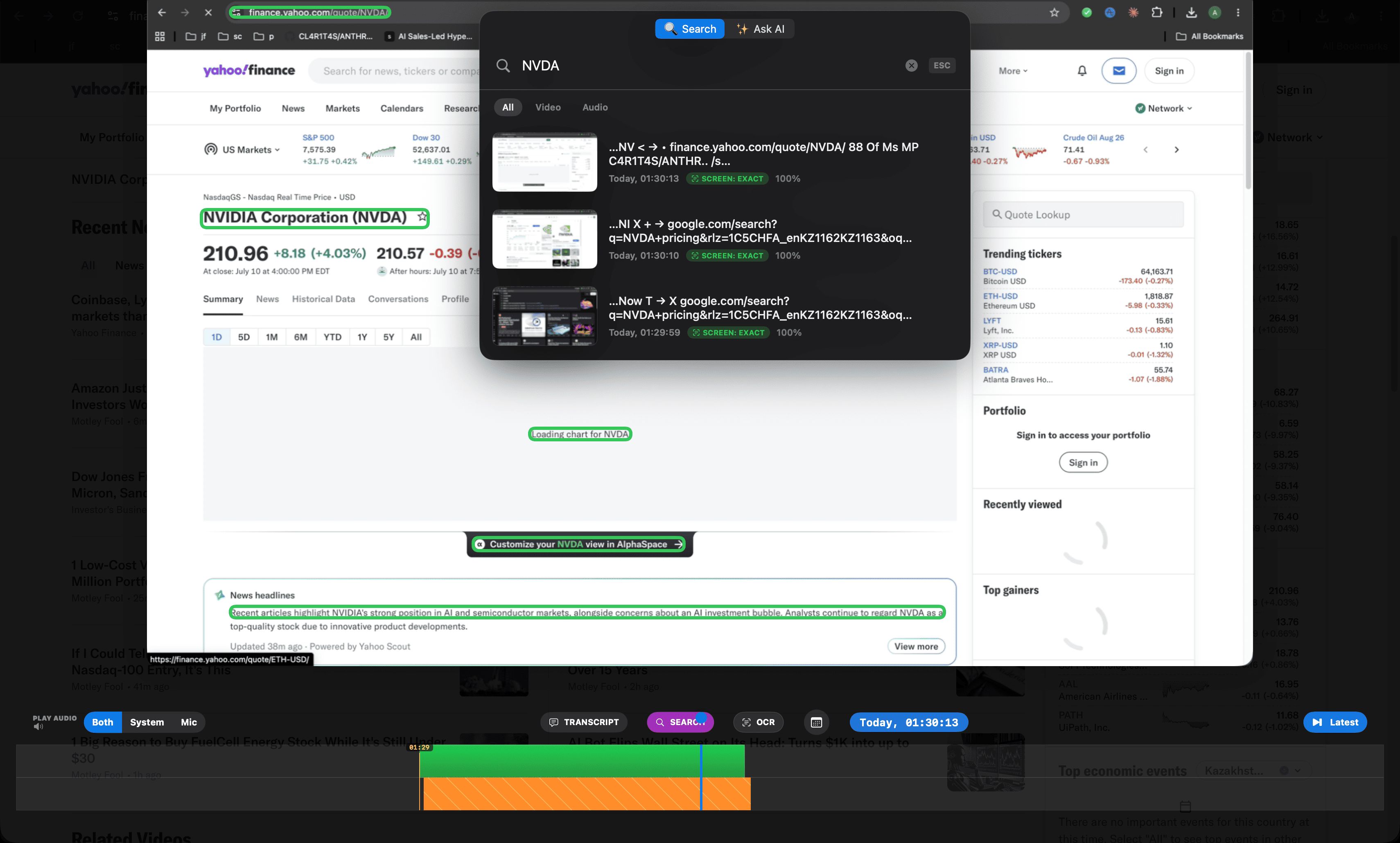Set play audio to Mic
The height and width of the screenshot is (843, 1400).
click(189, 723)
